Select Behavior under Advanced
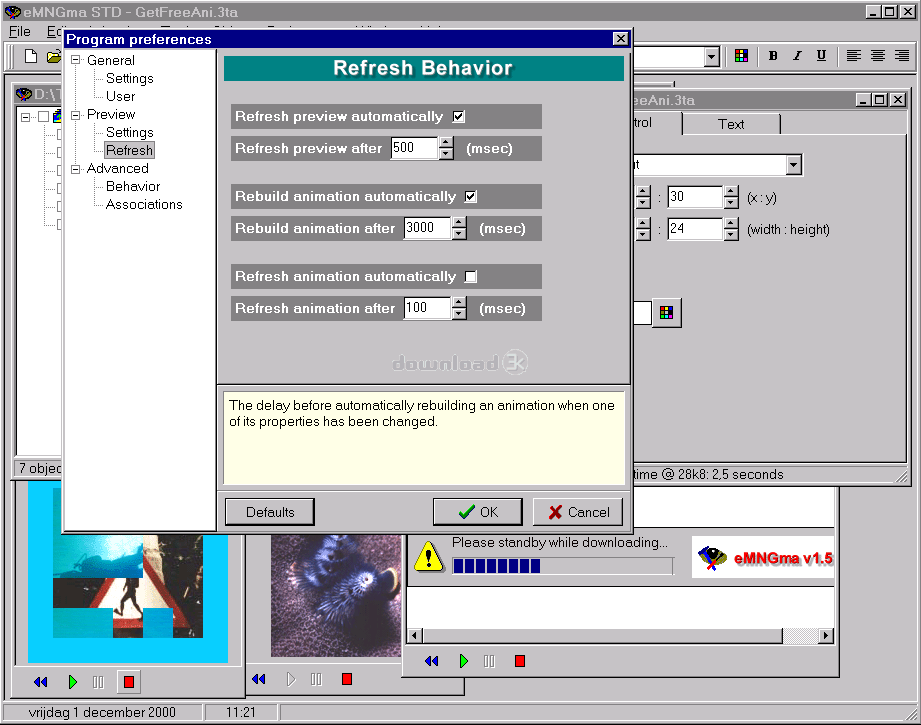The image size is (921, 725). click(x=133, y=186)
